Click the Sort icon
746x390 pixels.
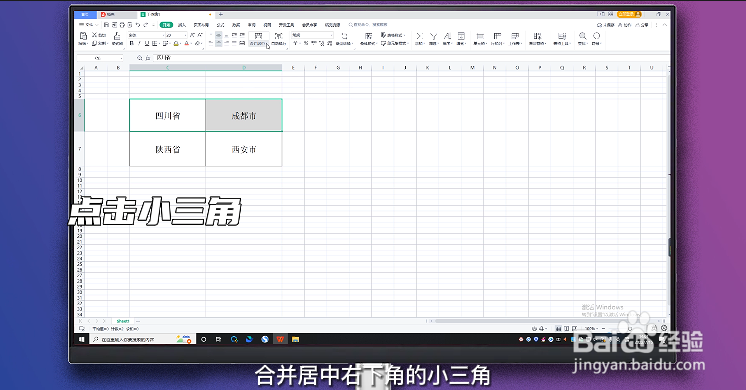point(447,36)
